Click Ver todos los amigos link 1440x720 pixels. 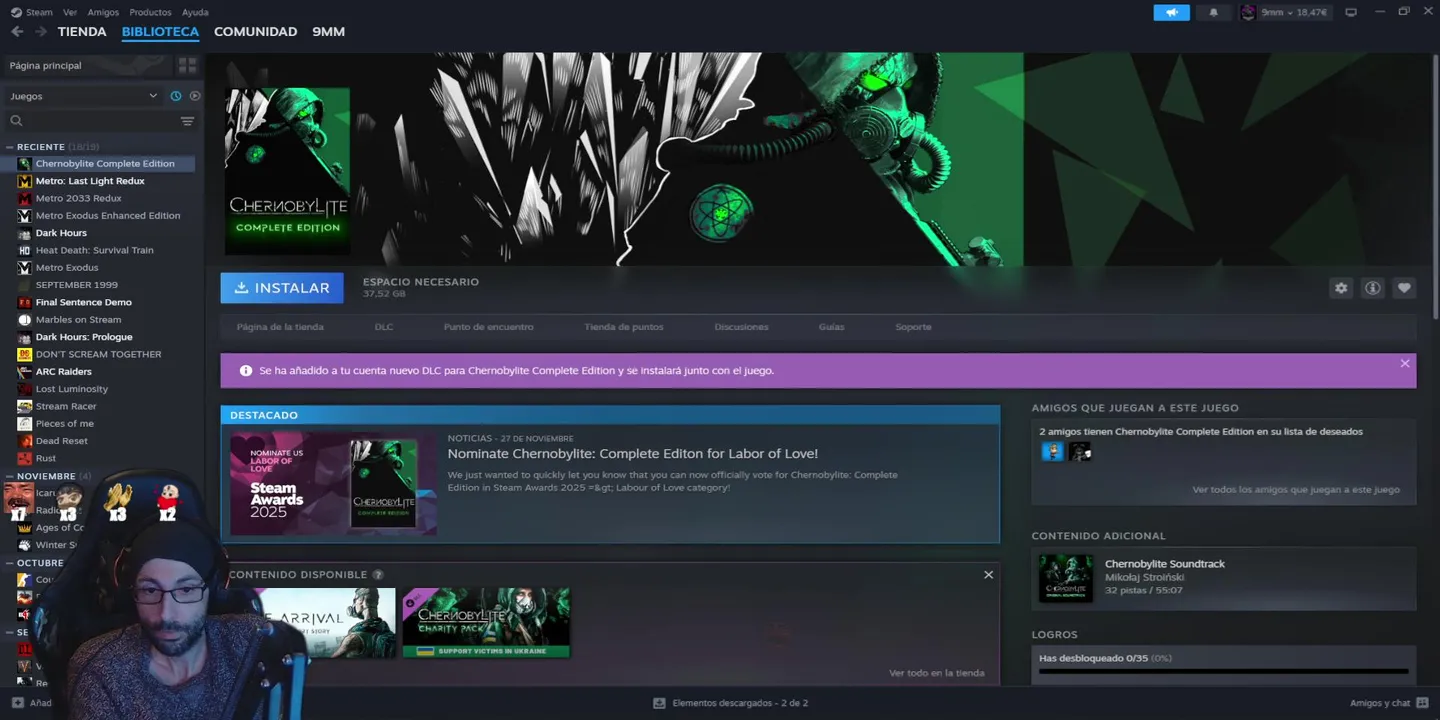point(1296,490)
